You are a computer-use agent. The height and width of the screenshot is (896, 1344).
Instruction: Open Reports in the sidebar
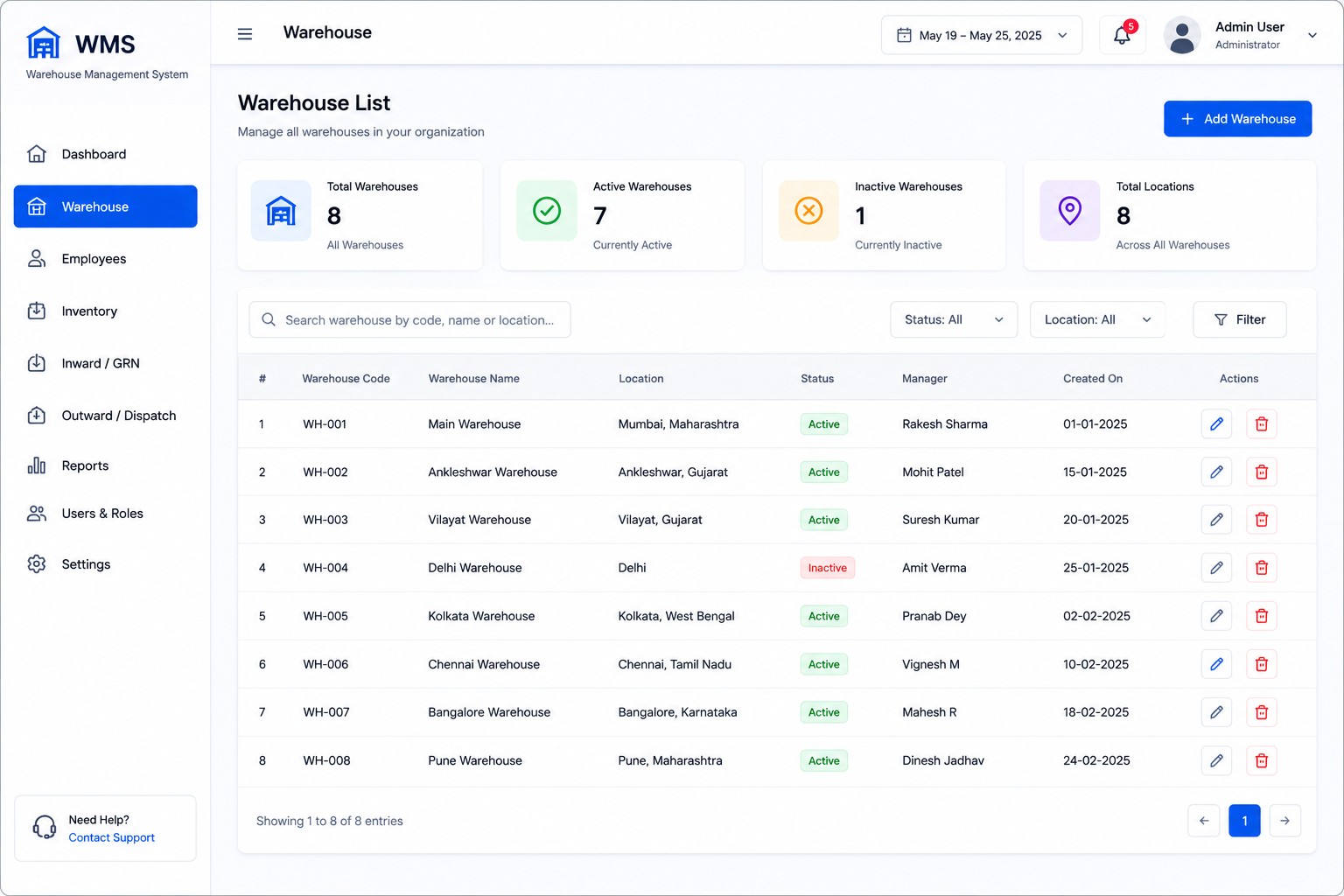(x=105, y=465)
